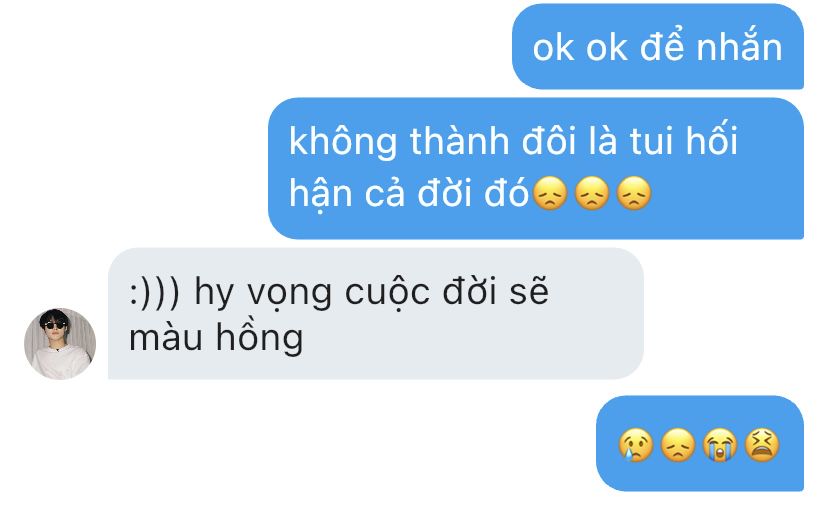This screenshot has width=828, height=512.
Task: Select the "ok ok để nhắn" message bubble
Action: click(657, 46)
